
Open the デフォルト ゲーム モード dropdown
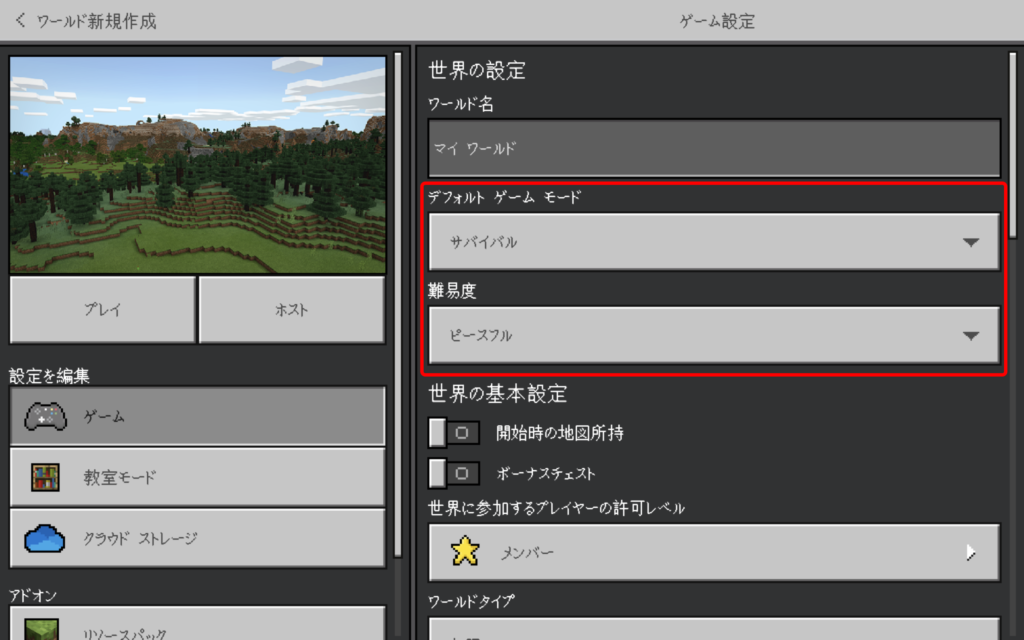point(714,242)
